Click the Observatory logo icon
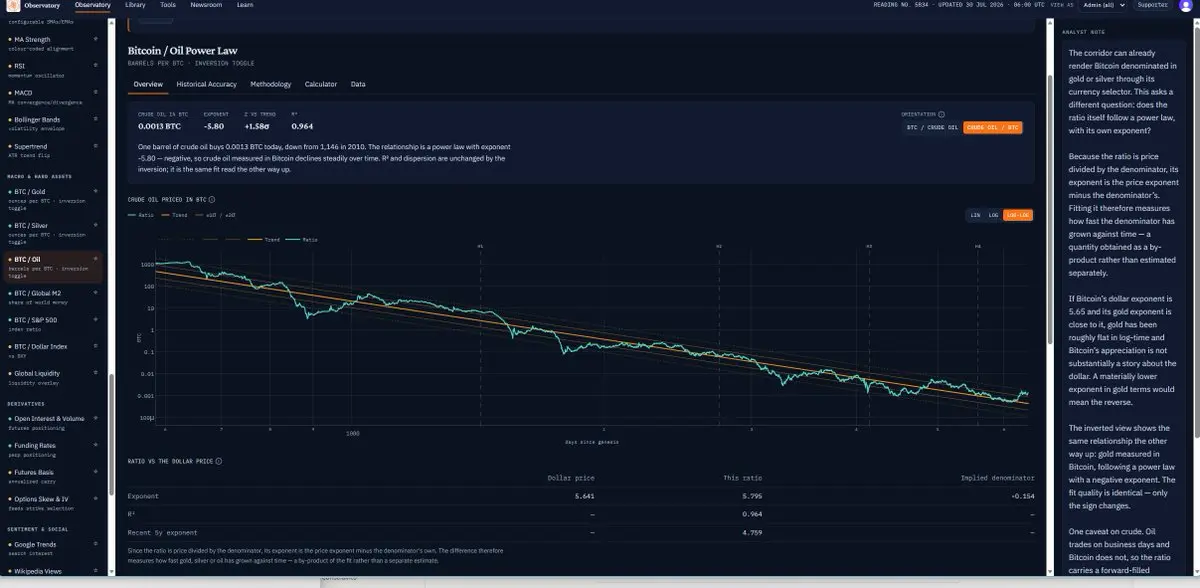This screenshot has width=1200, height=588. 13,5
